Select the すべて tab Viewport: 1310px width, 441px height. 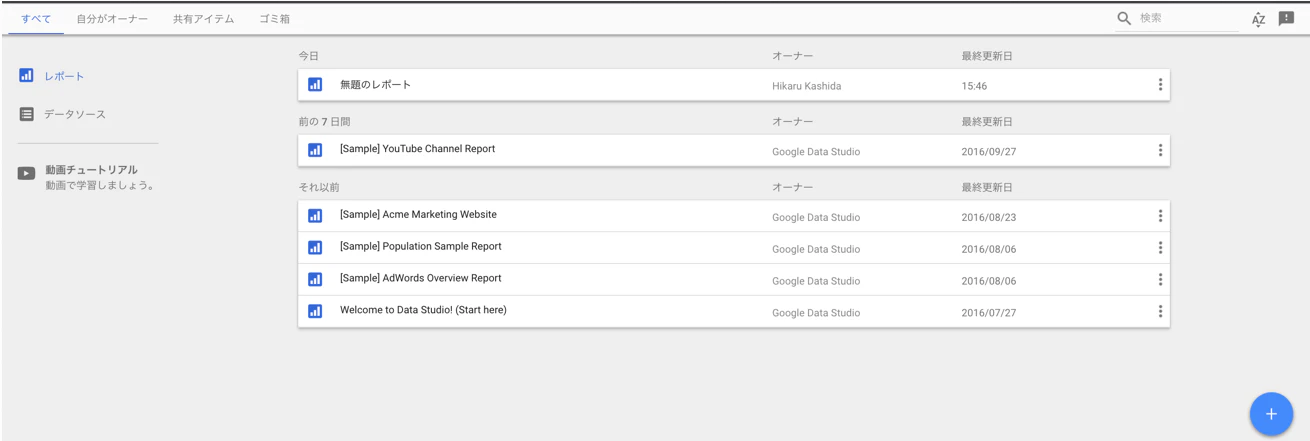pos(36,19)
